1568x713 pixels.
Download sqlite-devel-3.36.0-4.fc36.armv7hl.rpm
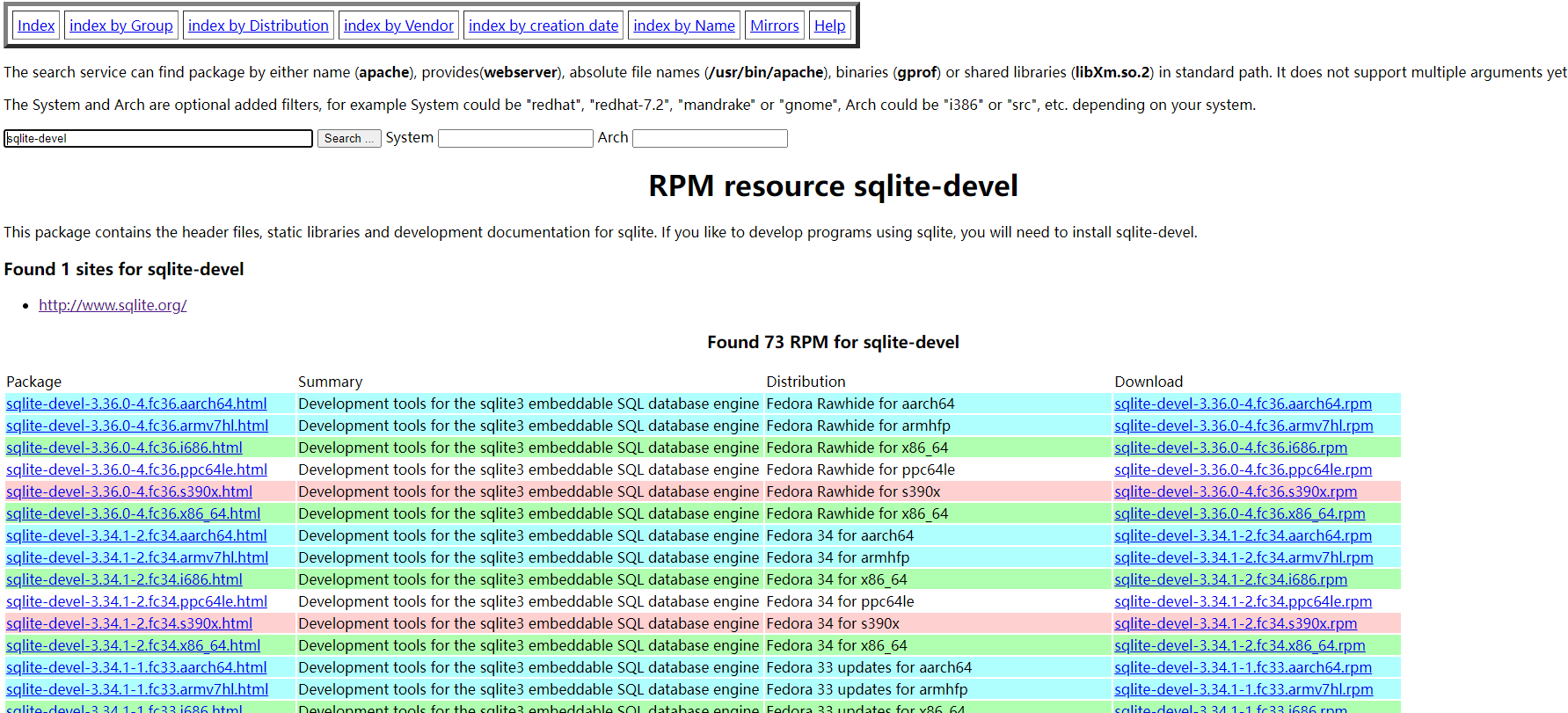coord(1243,426)
